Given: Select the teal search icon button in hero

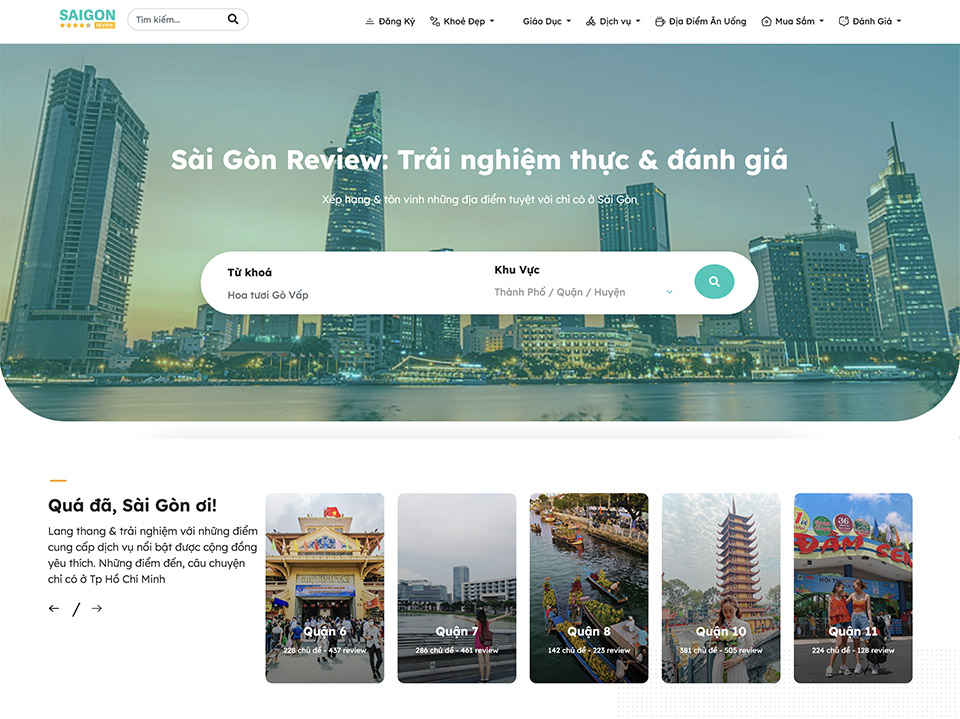Looking at the screenshot, I should [x=714, y=281].
